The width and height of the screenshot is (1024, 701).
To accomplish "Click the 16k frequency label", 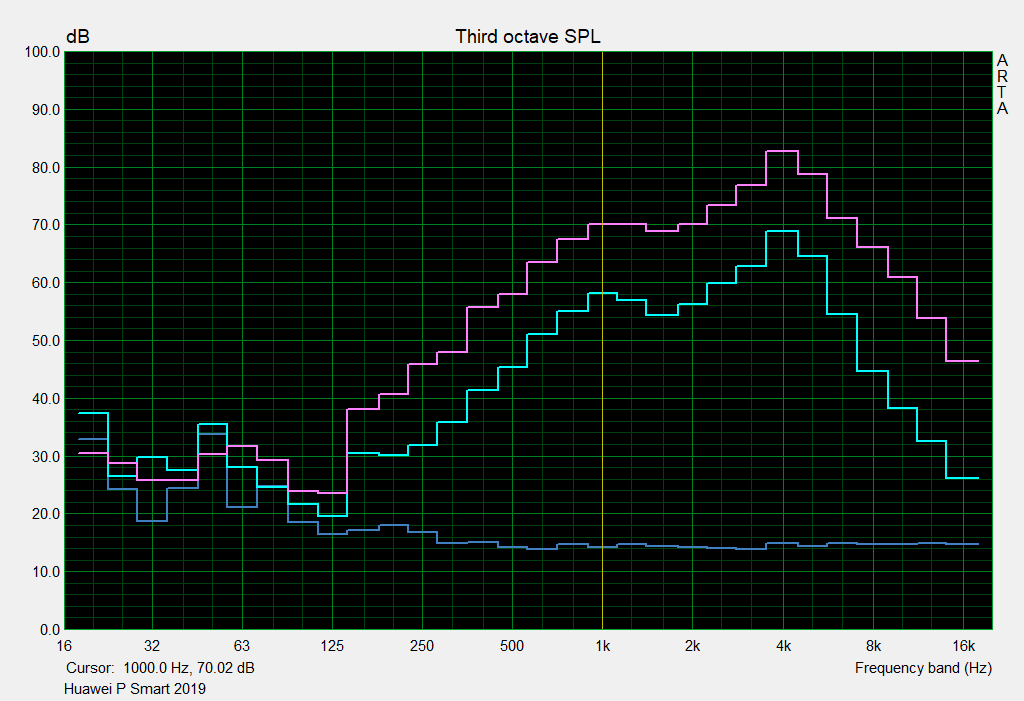I will [x=963, y=646].
